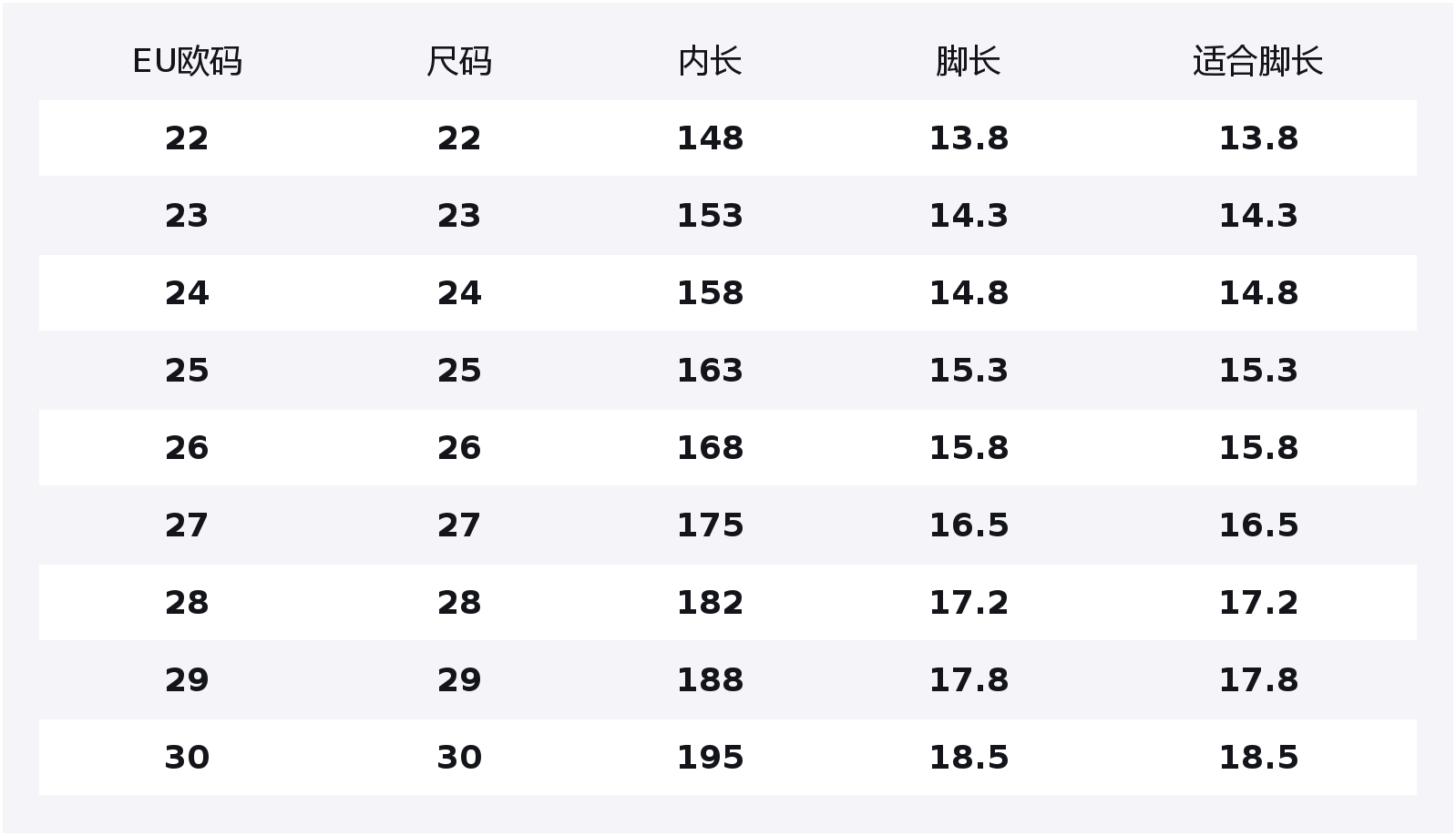
Task: Select EU size 30 cell
Action: (187, 758)
